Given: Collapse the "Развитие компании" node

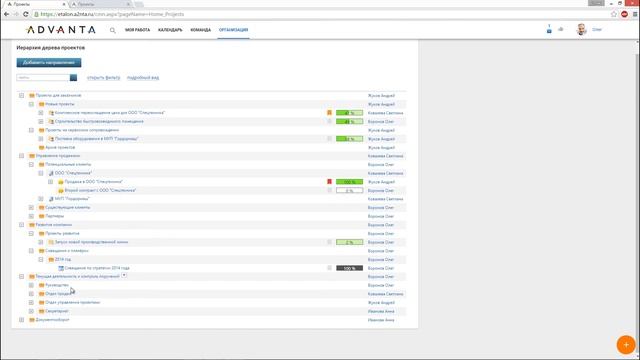Looking at the screenshot, I should pyautogui.click(x=22, y=225).
